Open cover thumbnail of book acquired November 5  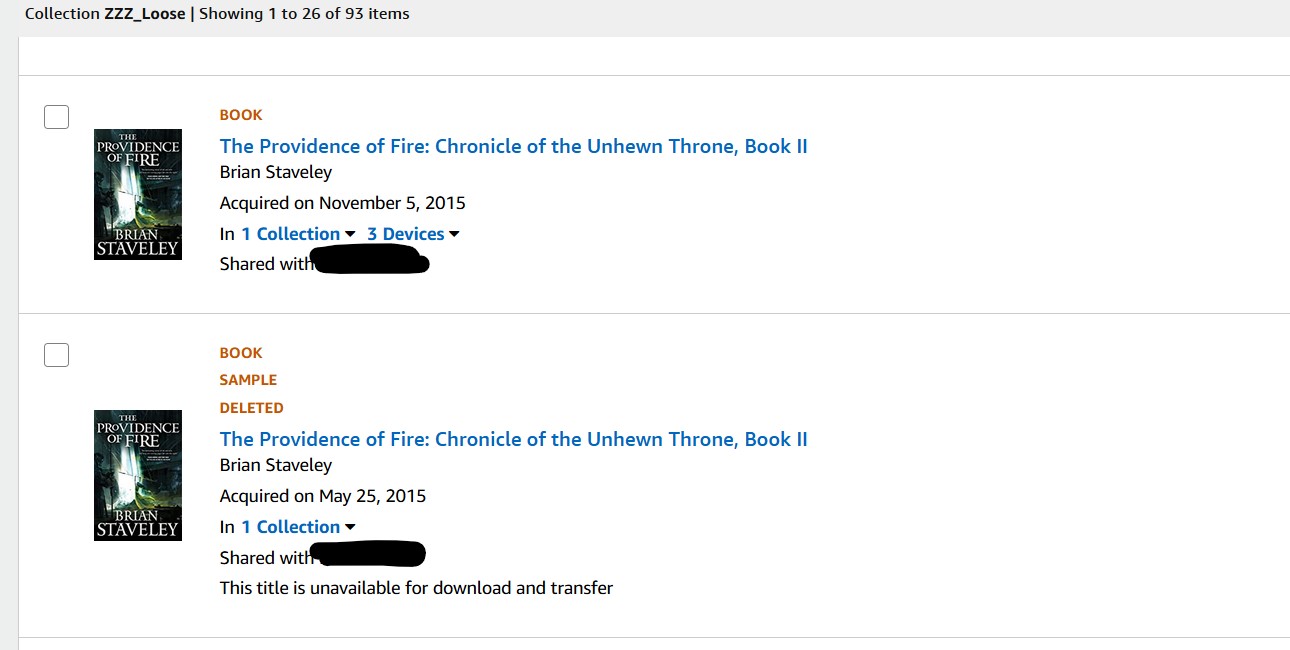click(x=138, y=194)
